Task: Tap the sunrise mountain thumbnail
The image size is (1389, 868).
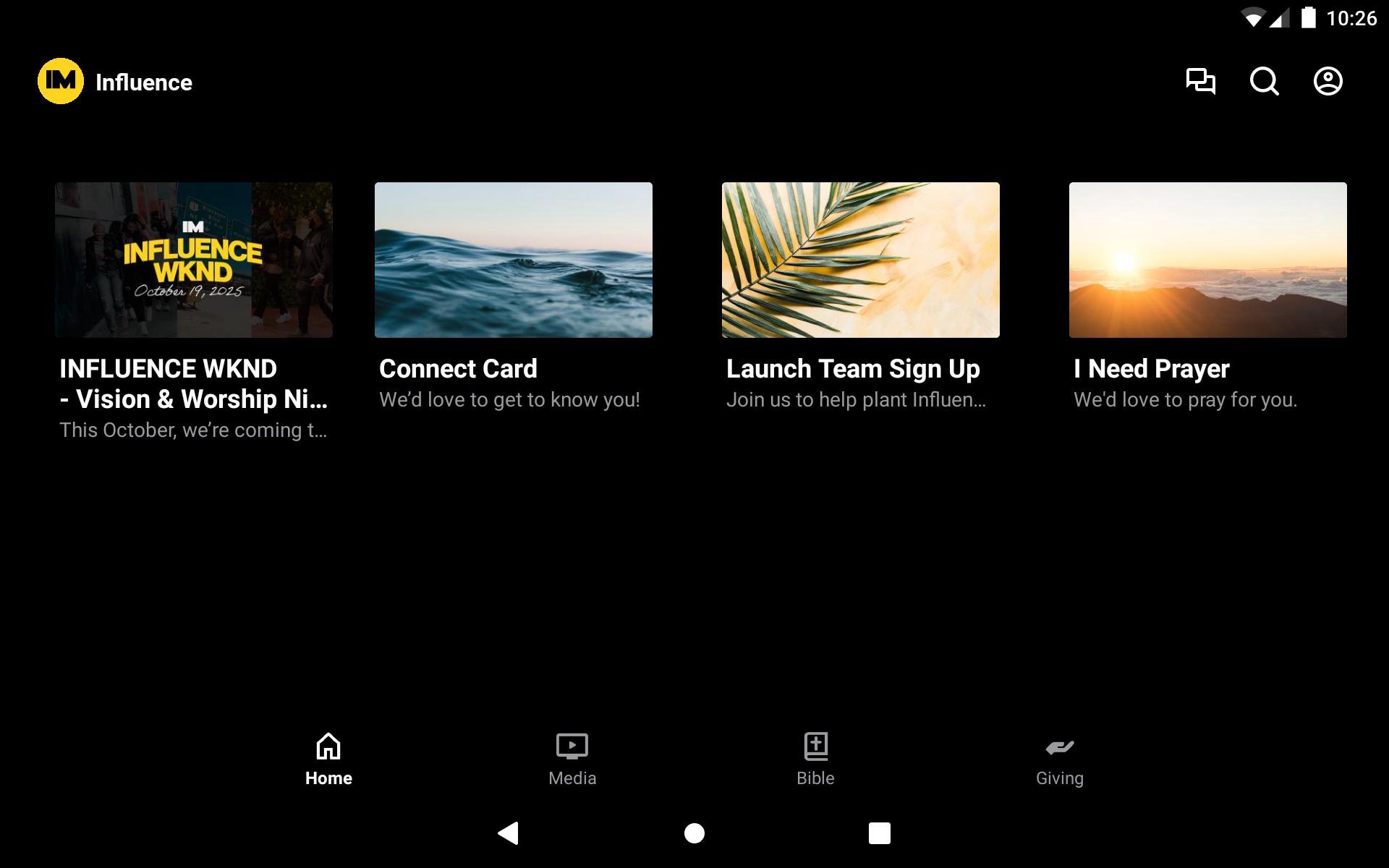Action: [x=1207, y=260]
